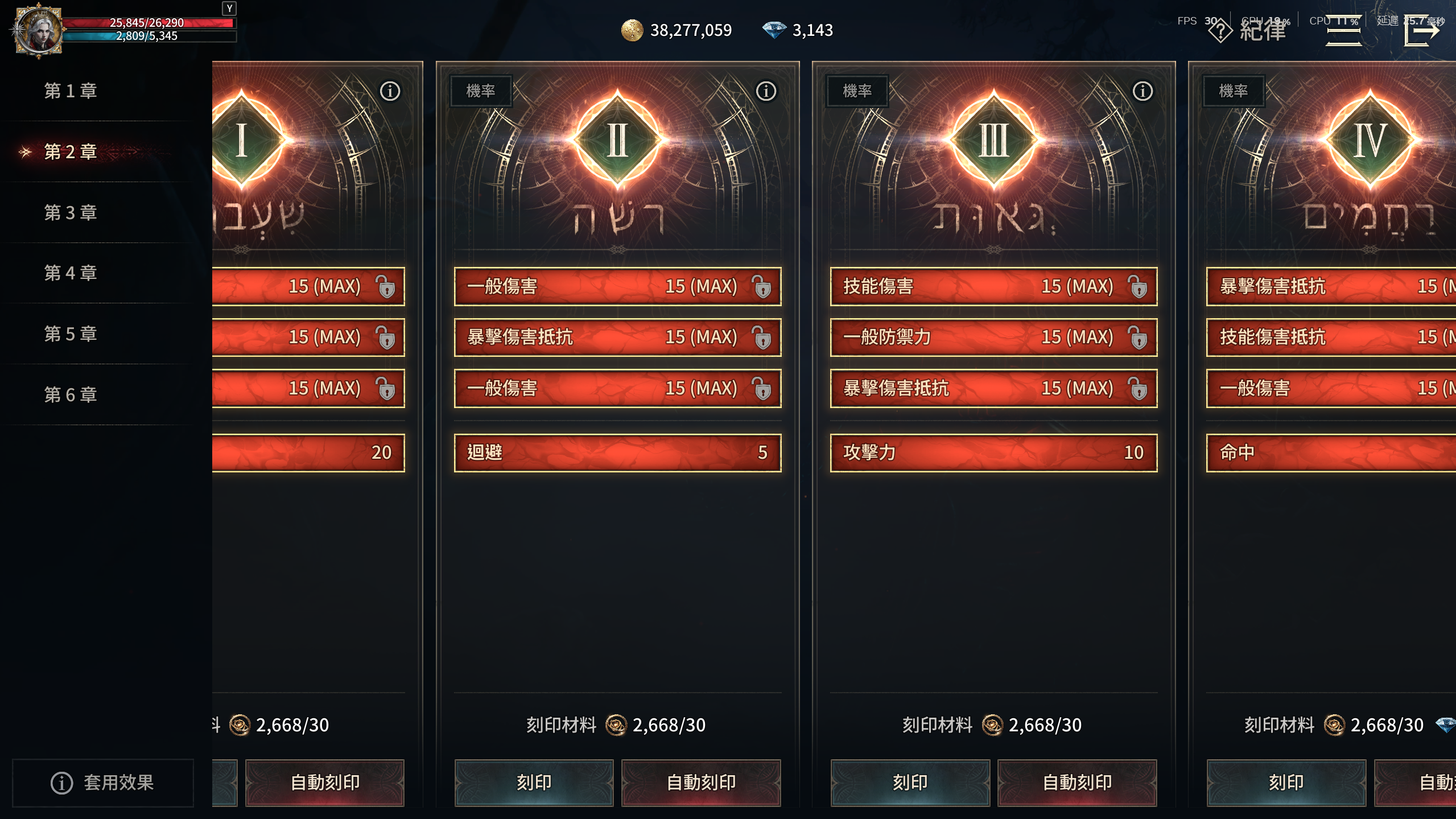
Task: Click 自動刻印 button under seal III
Action: (1077, 783)
